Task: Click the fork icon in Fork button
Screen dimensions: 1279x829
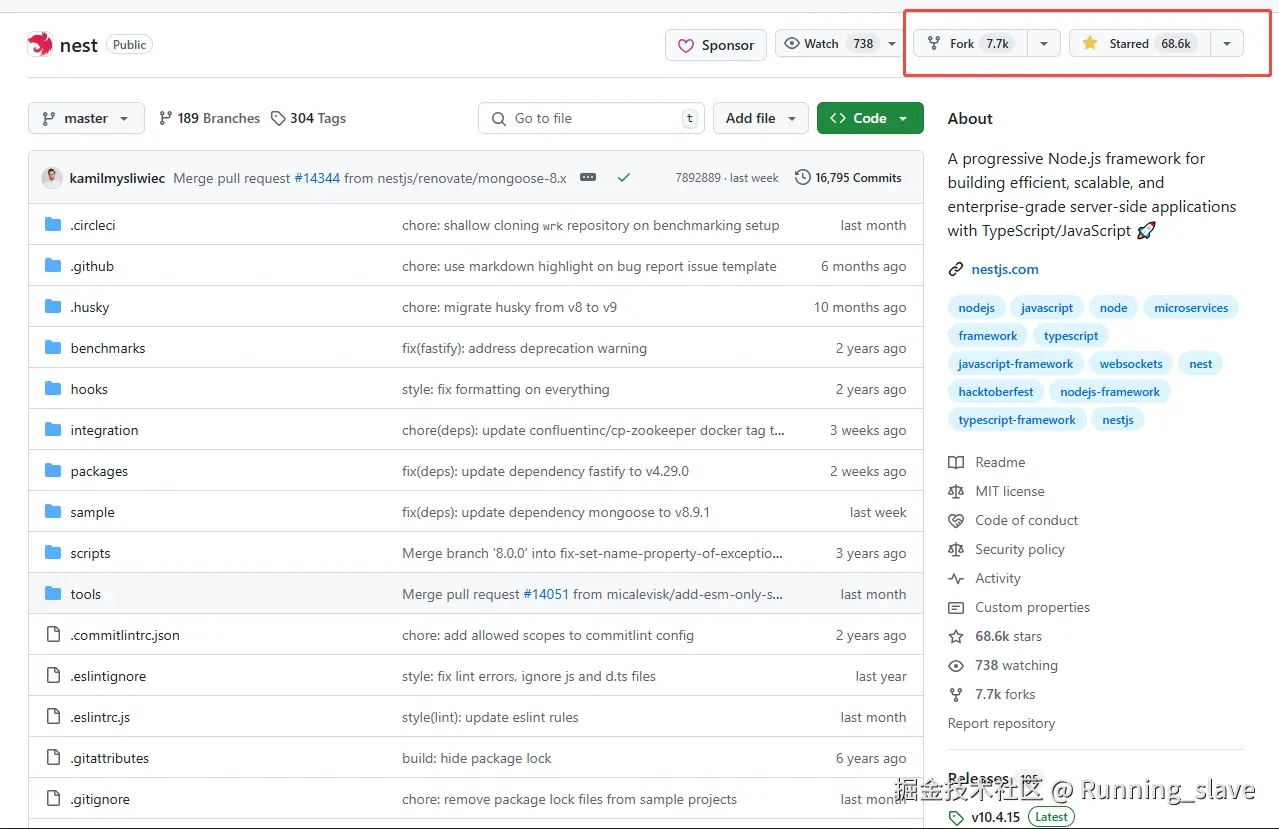Action: (934, 43)
